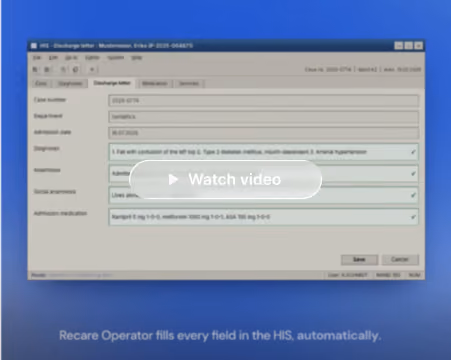Click the caption Recare Operator fills every field
This screenshot has width=451, height=360.
coord(220,336)
